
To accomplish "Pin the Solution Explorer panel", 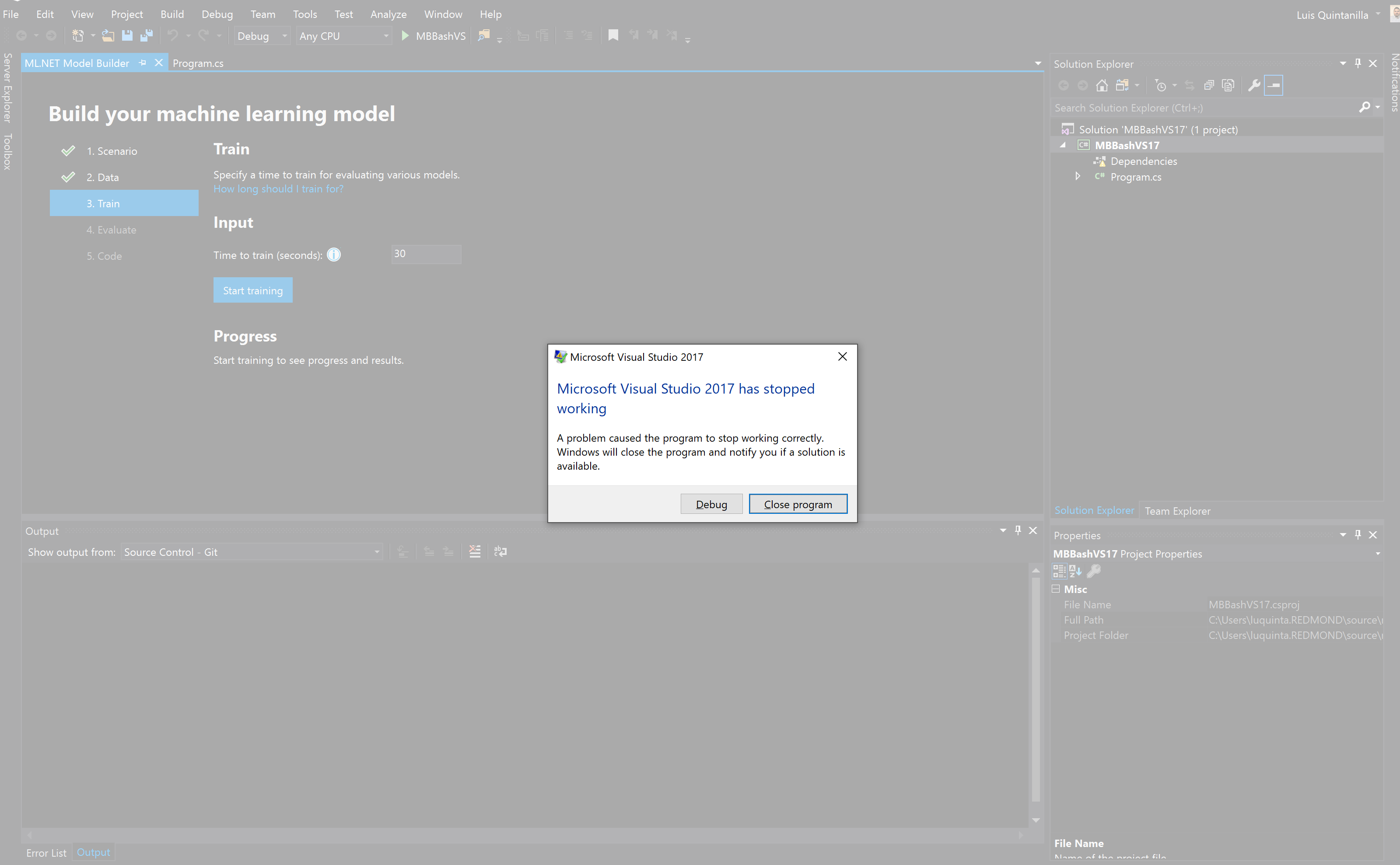I will tap(1358, 63).
